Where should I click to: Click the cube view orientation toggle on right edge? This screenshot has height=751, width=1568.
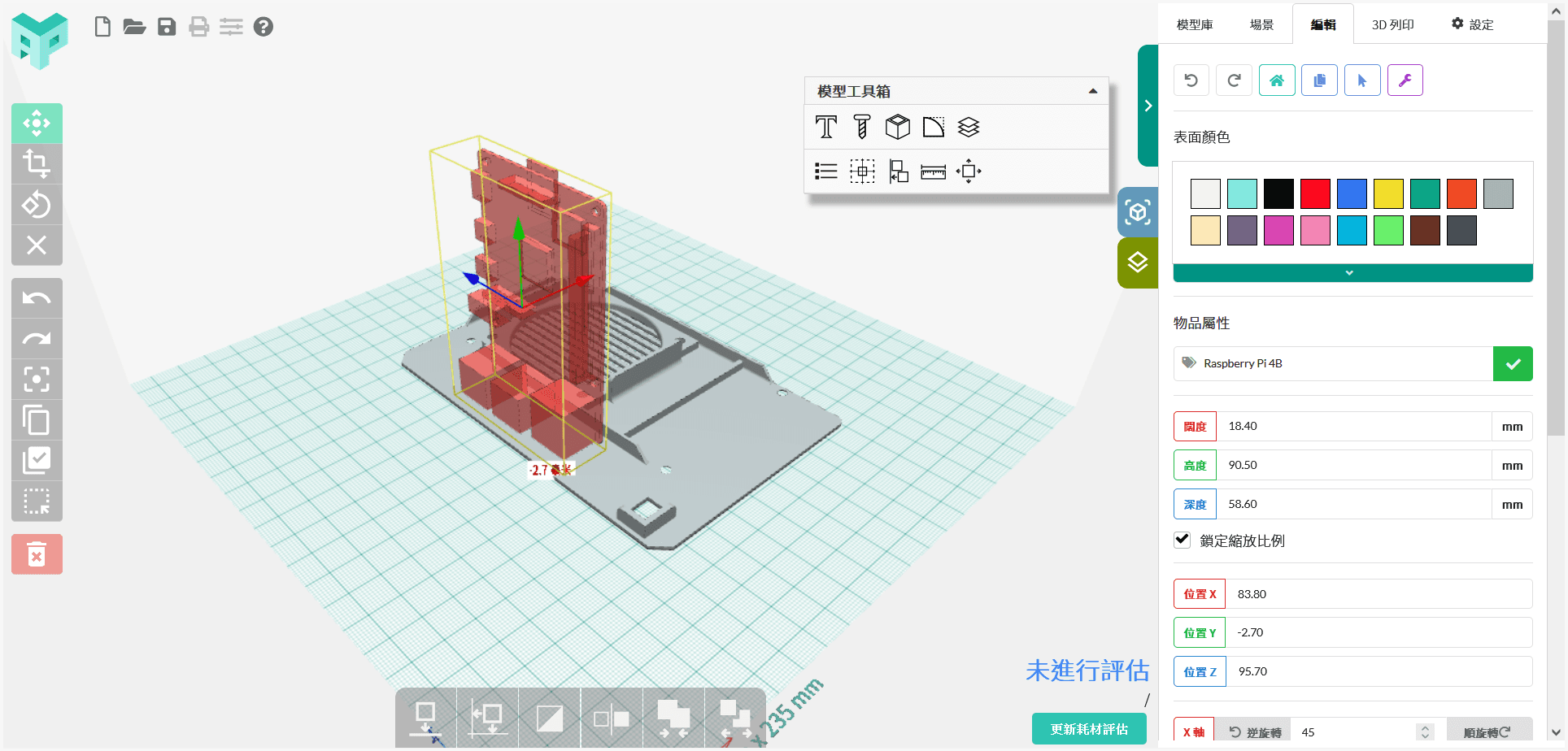tap(1137, 211)
